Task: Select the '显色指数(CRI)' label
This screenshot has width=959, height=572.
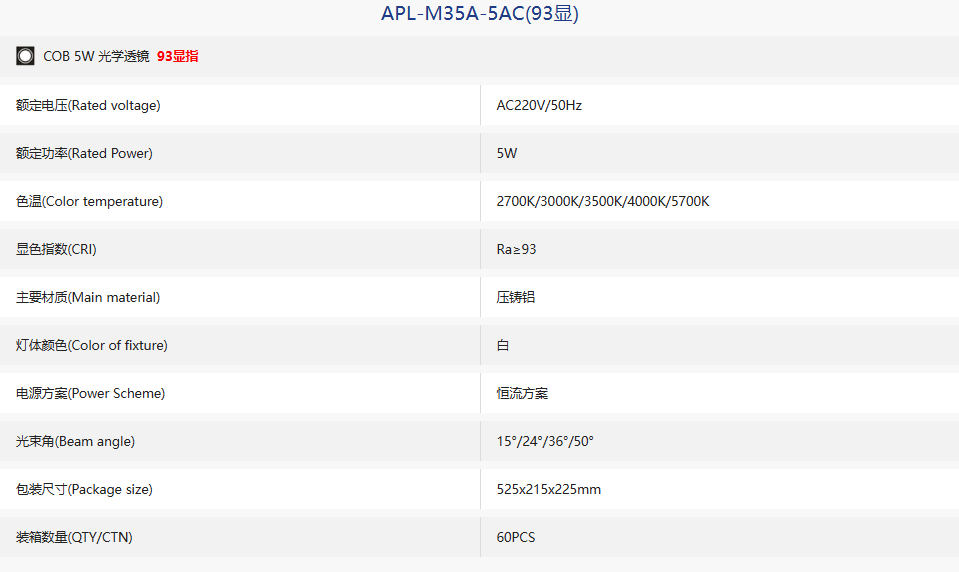Action: pyautogui.click(x=56, y=249)
